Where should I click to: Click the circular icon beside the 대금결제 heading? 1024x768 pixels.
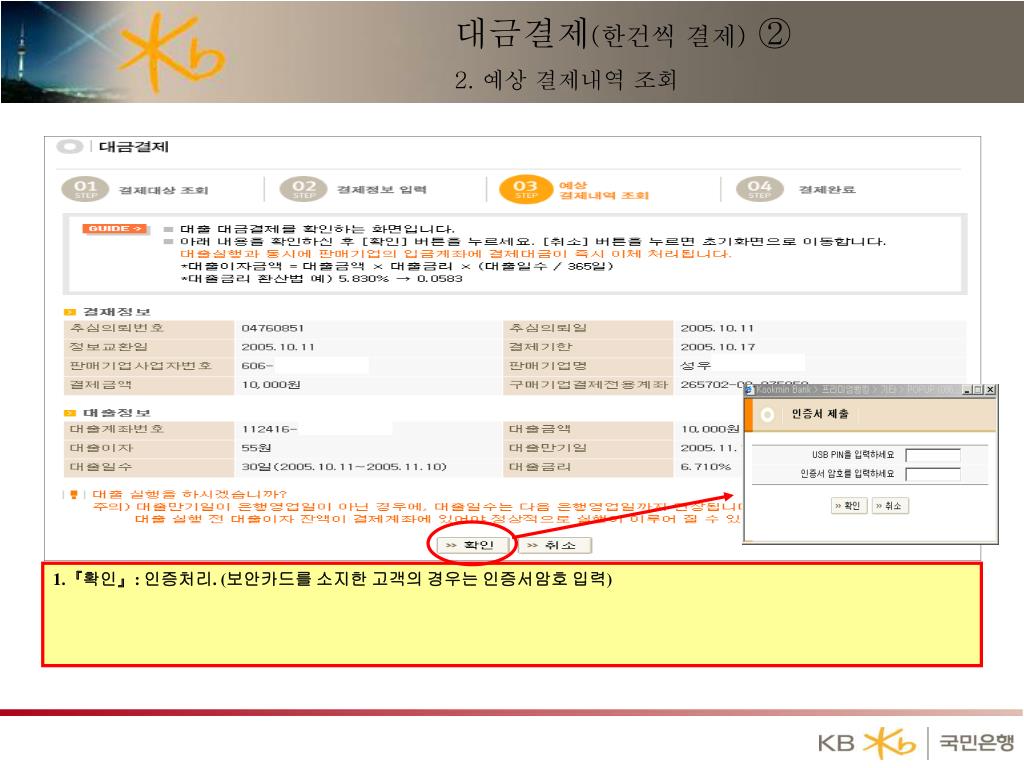click(x=70, y=146)
